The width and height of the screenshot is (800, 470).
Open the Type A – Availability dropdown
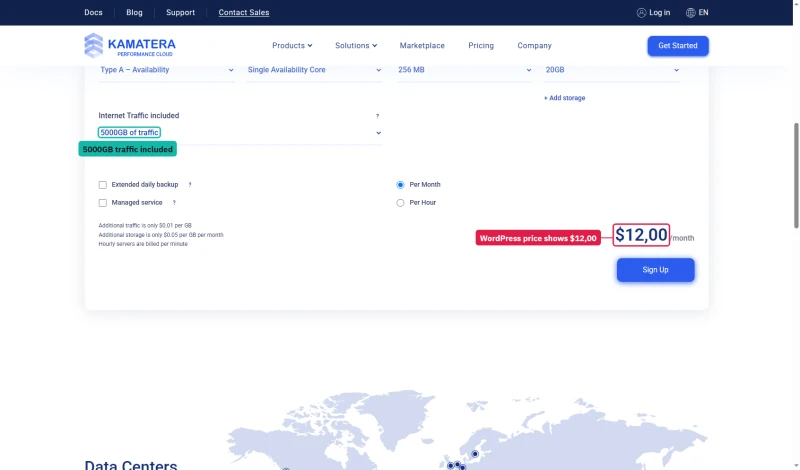(166, 70)
